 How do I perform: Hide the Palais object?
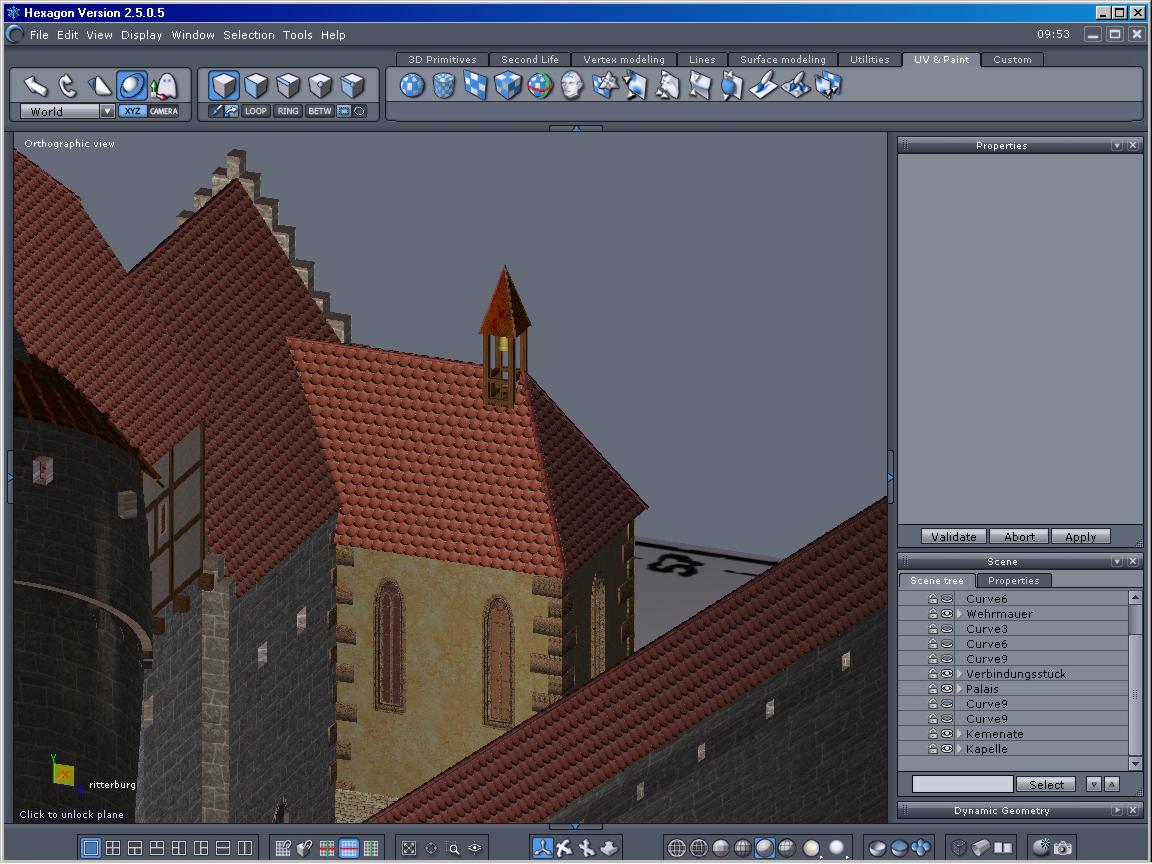947,689
